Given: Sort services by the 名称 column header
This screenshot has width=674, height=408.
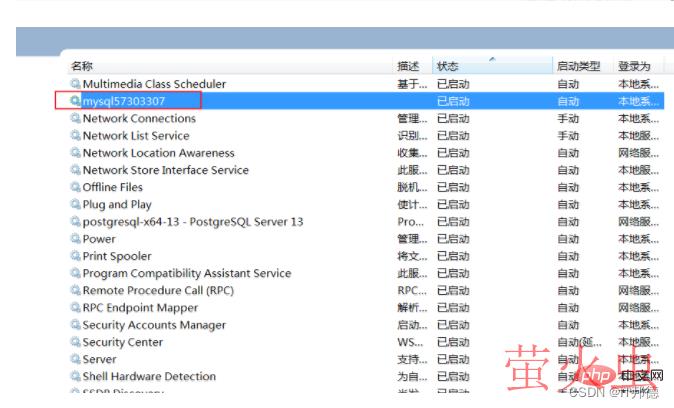Looking at the screenshot, I should pyautogui.click(x=82, y=66).
